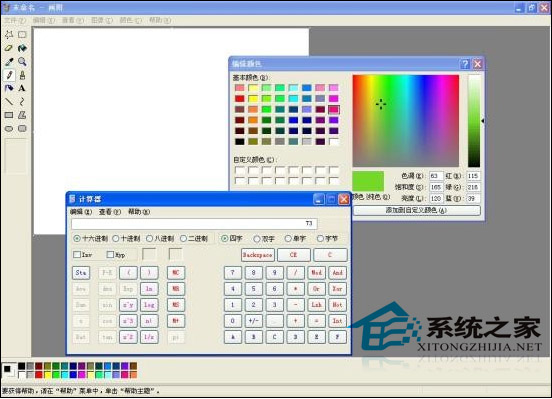Pick the Pick Color eyedropper tool
This screenshot has height=399, width=552.
pos(9,62)
